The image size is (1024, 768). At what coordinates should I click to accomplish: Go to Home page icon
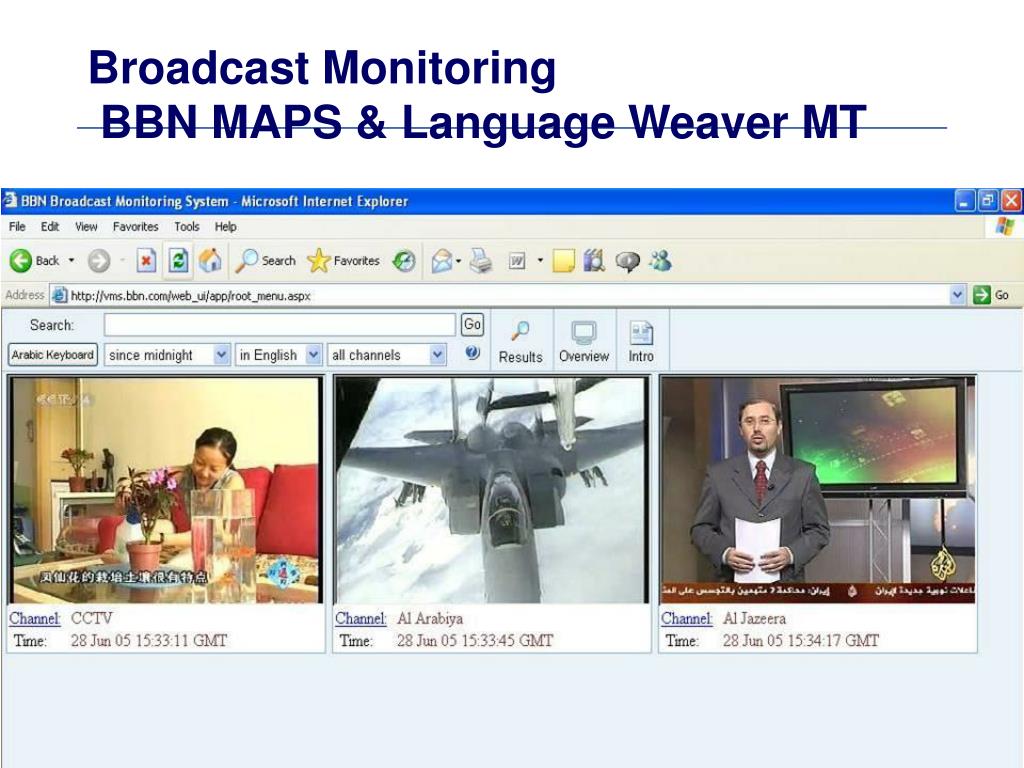pos(210,261)
